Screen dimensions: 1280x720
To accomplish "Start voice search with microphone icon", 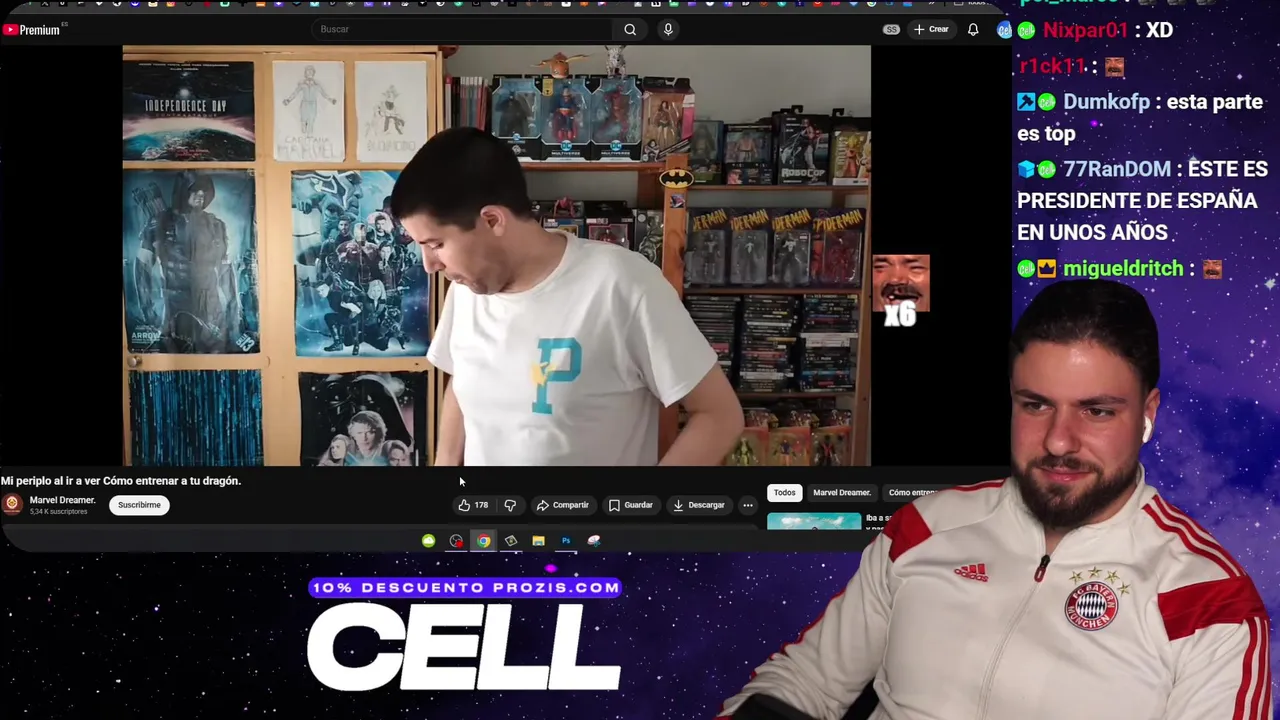I will click(668, 29).
